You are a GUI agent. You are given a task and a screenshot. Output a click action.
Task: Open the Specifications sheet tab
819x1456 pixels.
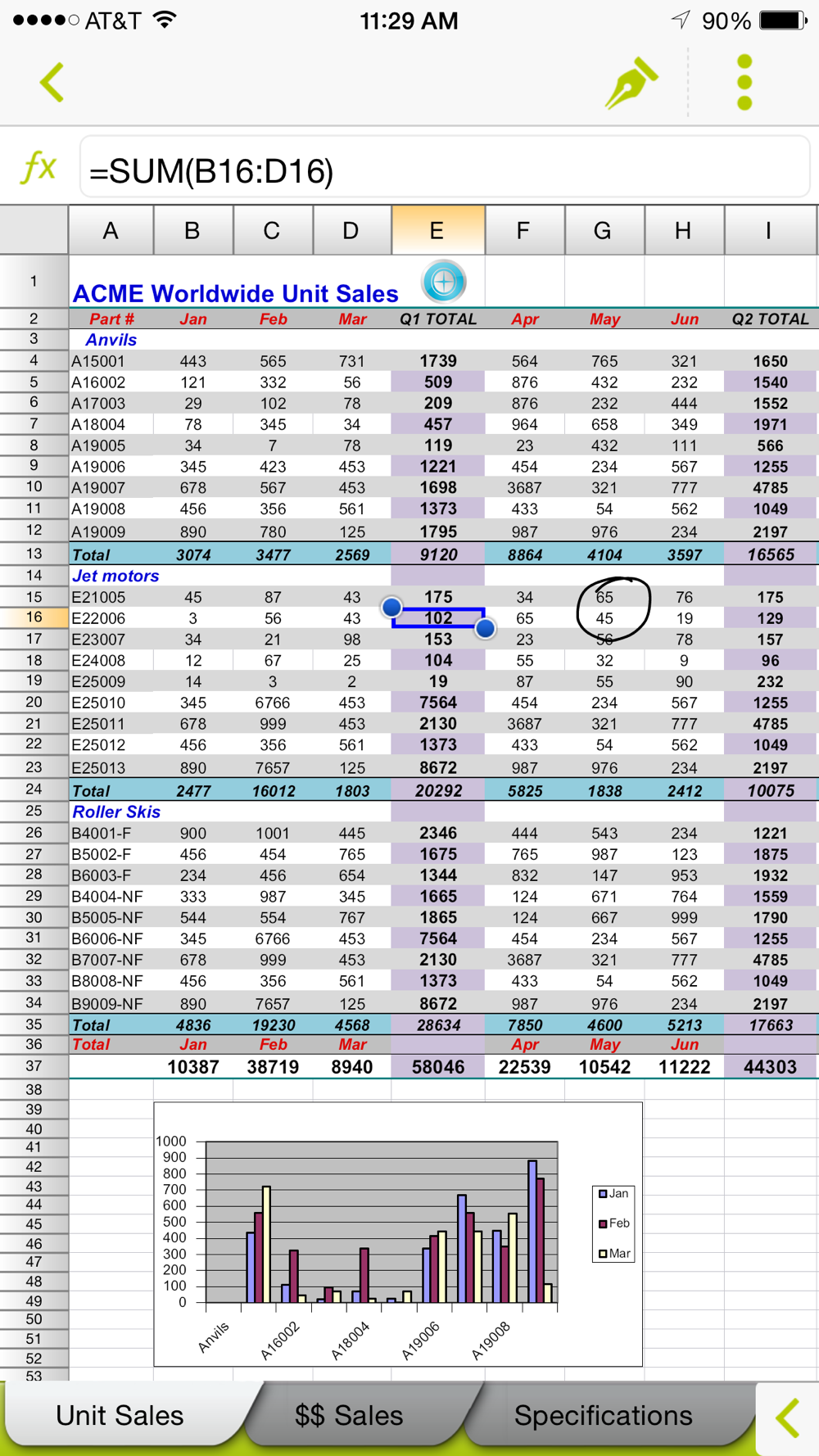point(604,1416)
